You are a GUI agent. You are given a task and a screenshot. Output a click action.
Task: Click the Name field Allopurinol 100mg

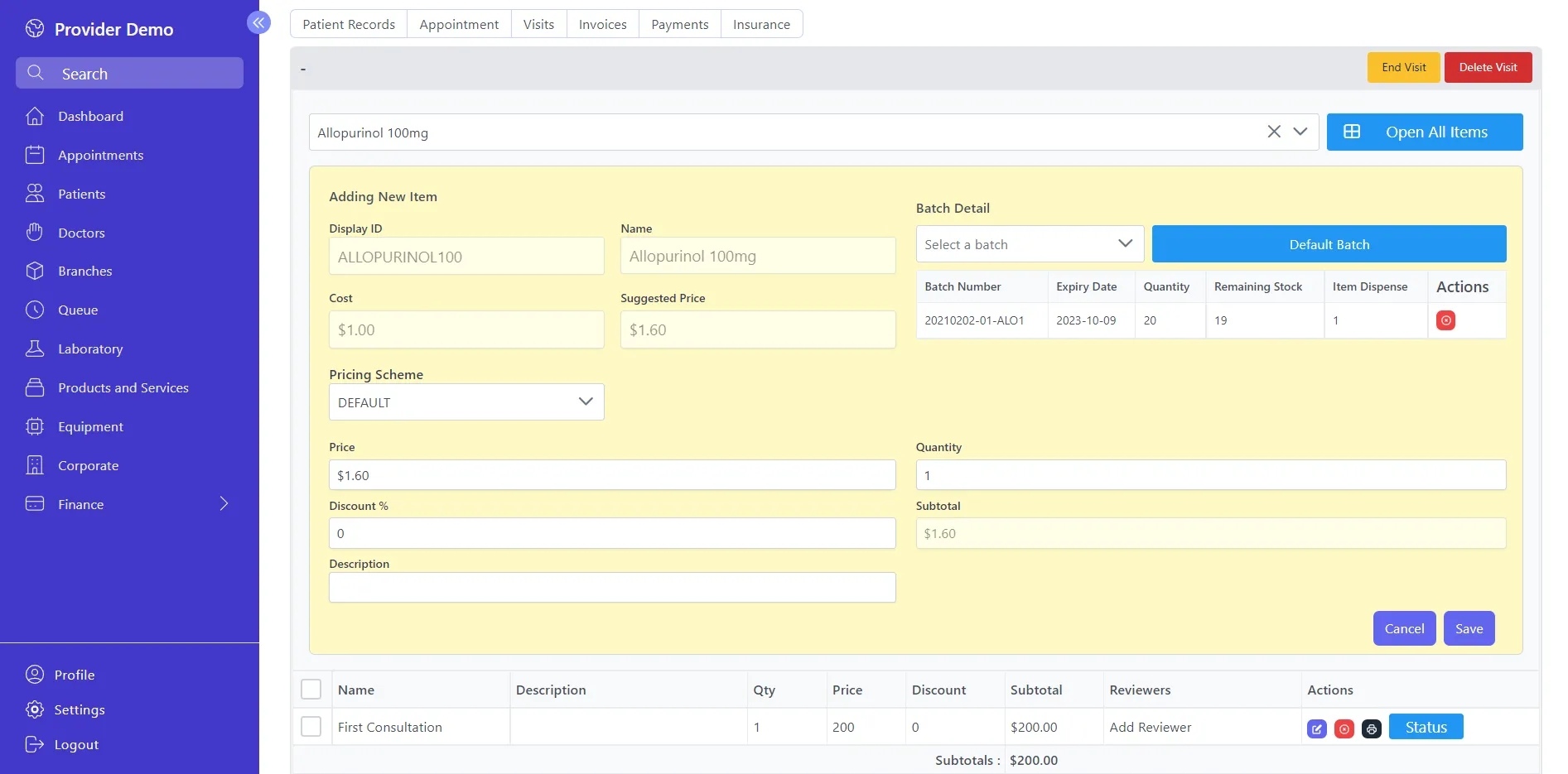(x=758, y=257)
